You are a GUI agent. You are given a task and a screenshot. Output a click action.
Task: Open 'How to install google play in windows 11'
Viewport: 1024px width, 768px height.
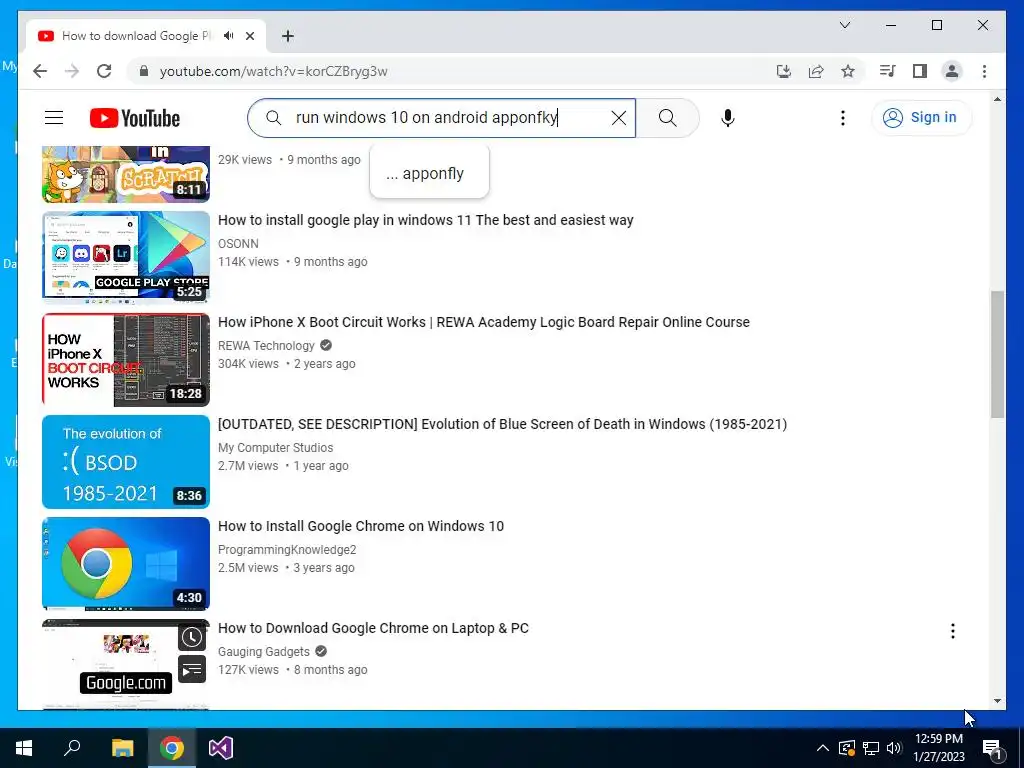(x=426, y=220)
